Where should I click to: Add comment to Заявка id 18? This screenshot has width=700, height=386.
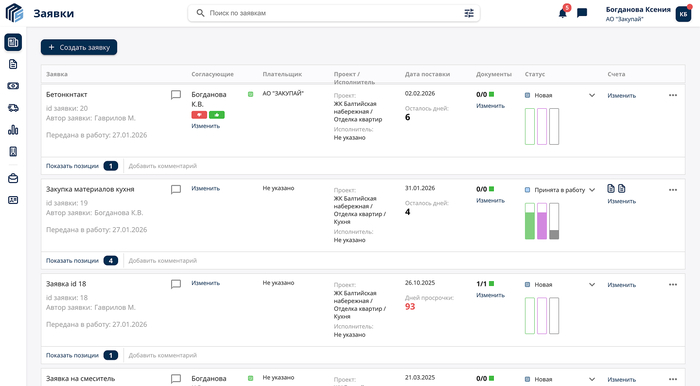(162, 355)
